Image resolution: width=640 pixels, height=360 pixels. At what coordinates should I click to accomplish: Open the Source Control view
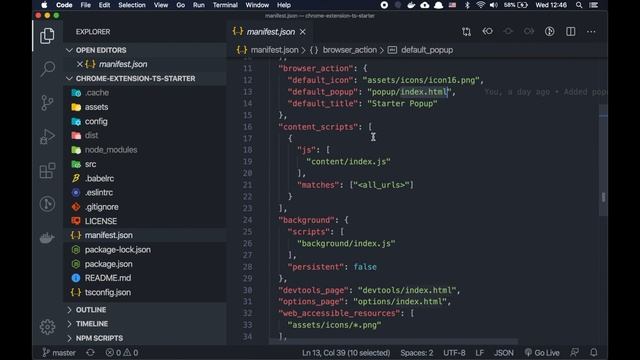coord(47,102)
